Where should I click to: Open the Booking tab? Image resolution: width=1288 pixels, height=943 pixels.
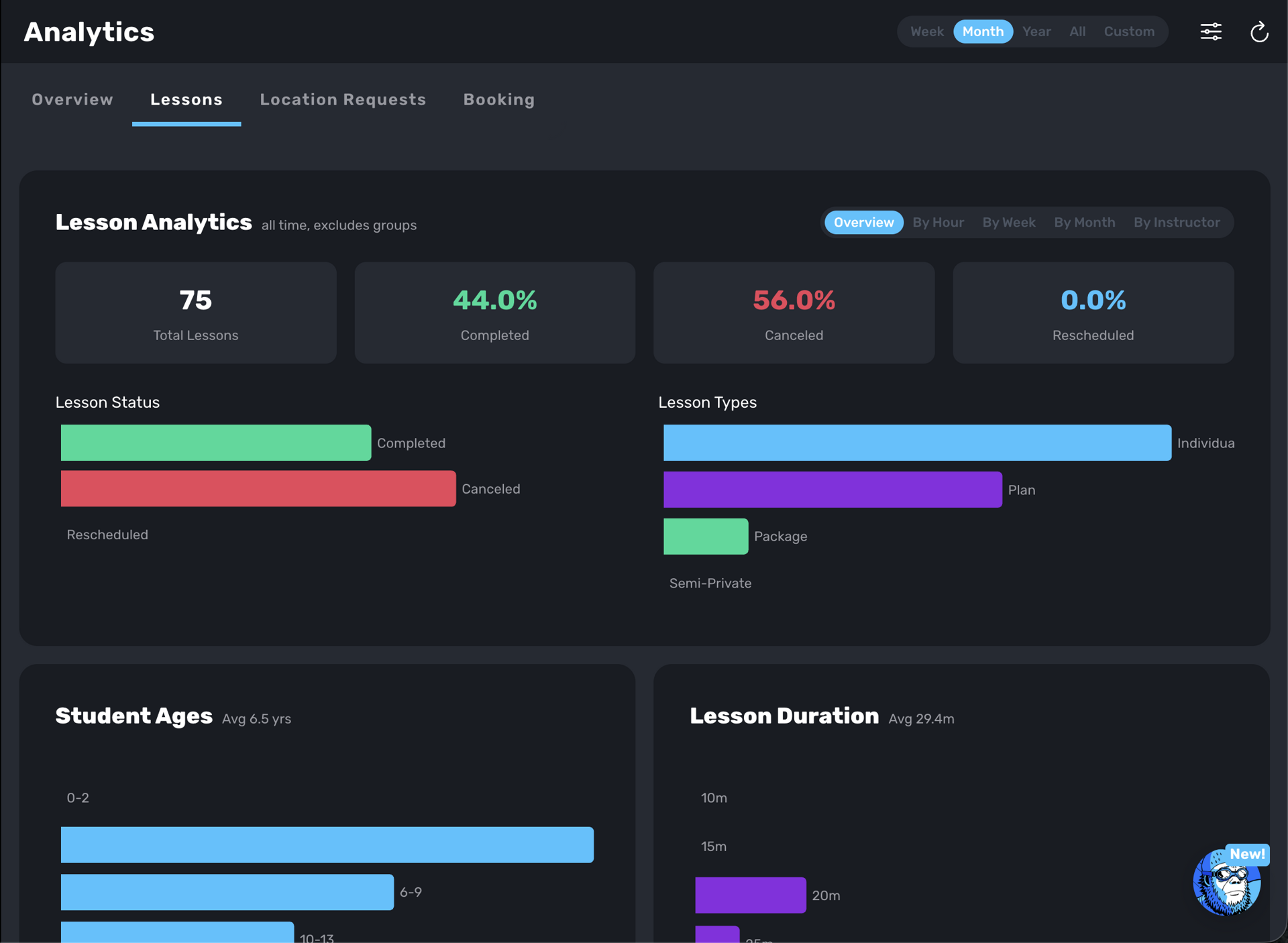pos(499,99)
